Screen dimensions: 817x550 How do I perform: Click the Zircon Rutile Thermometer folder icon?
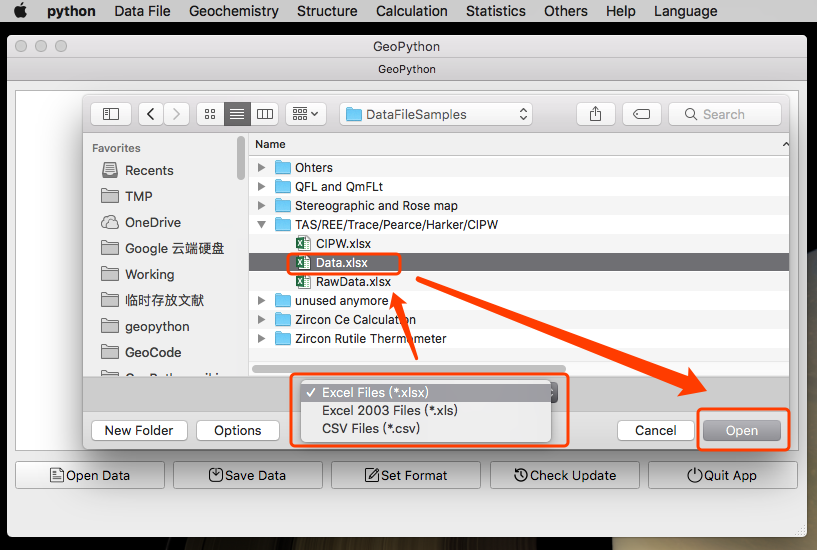[282, 339]
